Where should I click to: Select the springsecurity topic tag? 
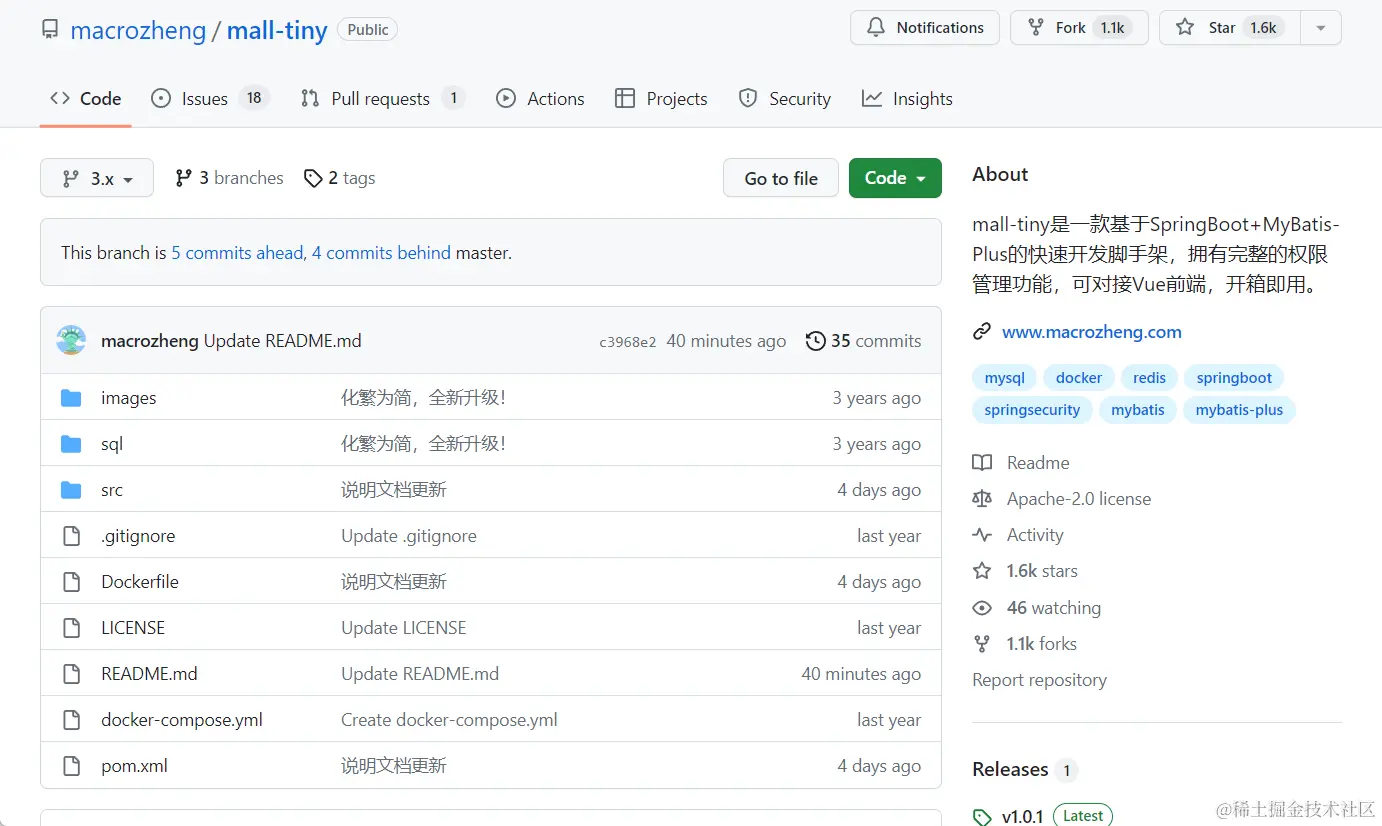[x=1032, y=410]
